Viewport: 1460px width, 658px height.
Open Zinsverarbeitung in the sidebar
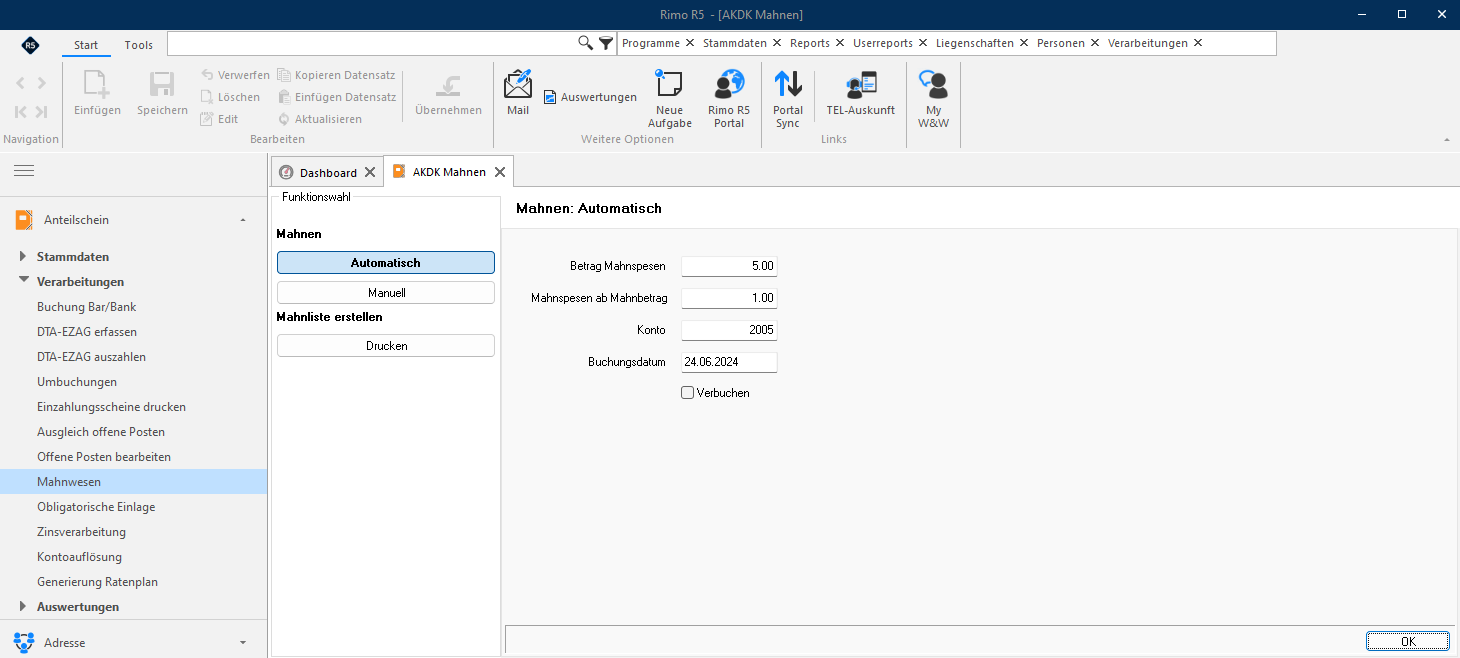coord(82,532)
